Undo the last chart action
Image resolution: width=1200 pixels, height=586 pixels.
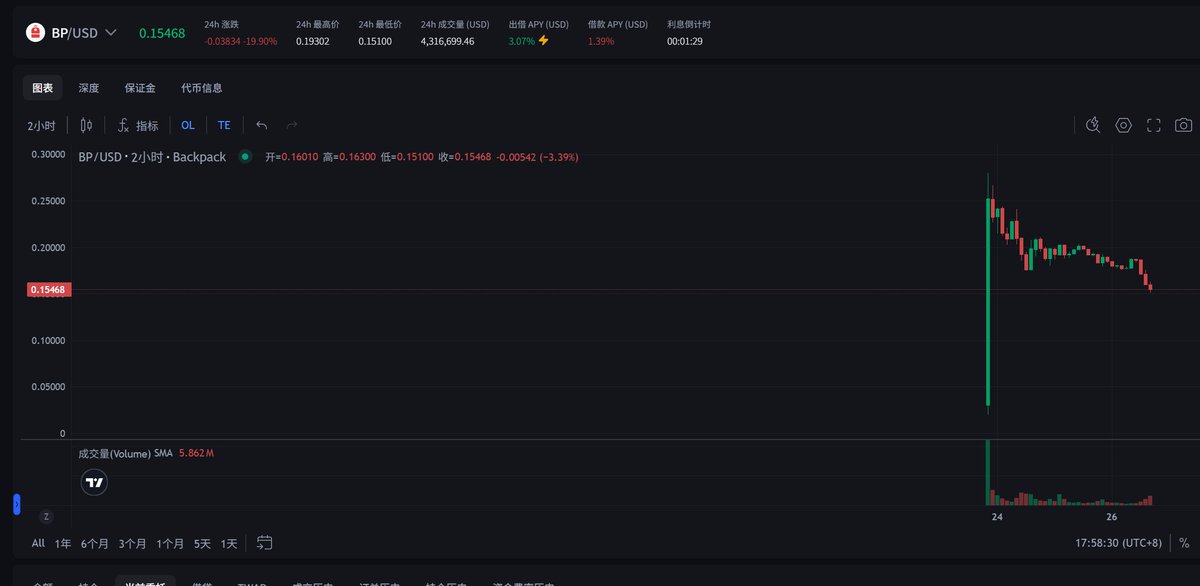pyautogui.click(x=262, y=125)
